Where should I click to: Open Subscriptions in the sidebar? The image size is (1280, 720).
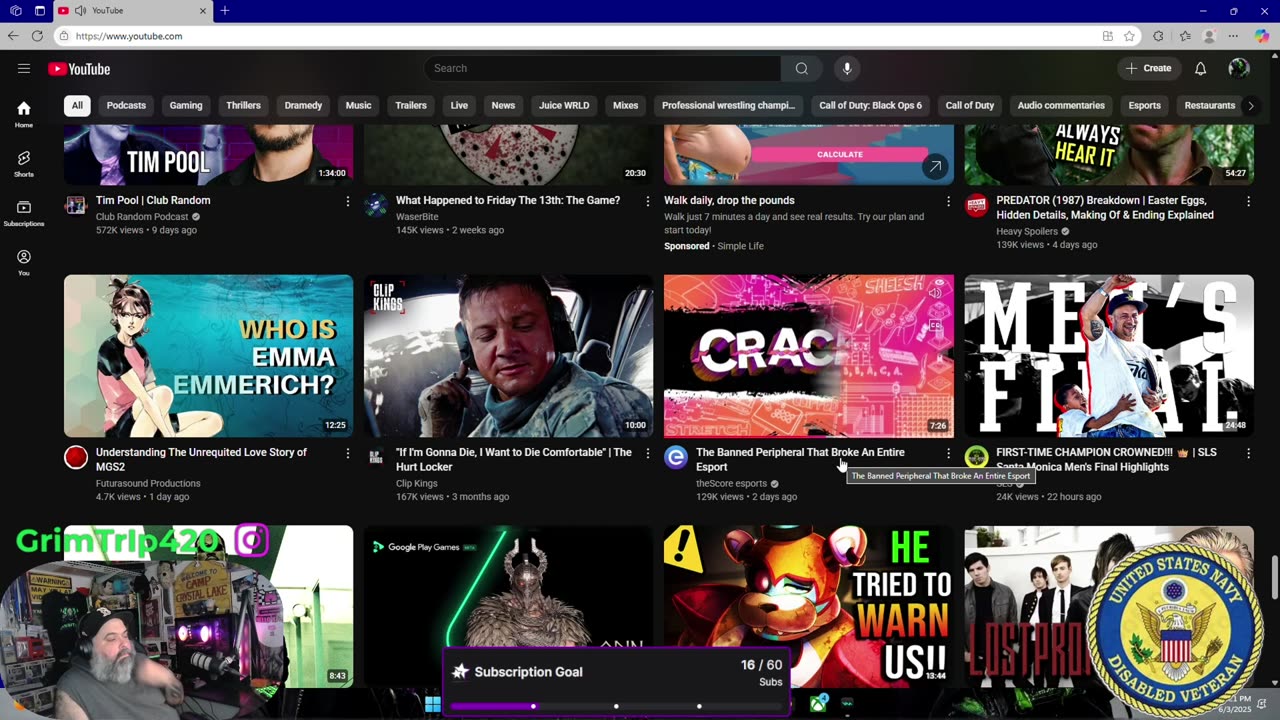pos(24,213)
